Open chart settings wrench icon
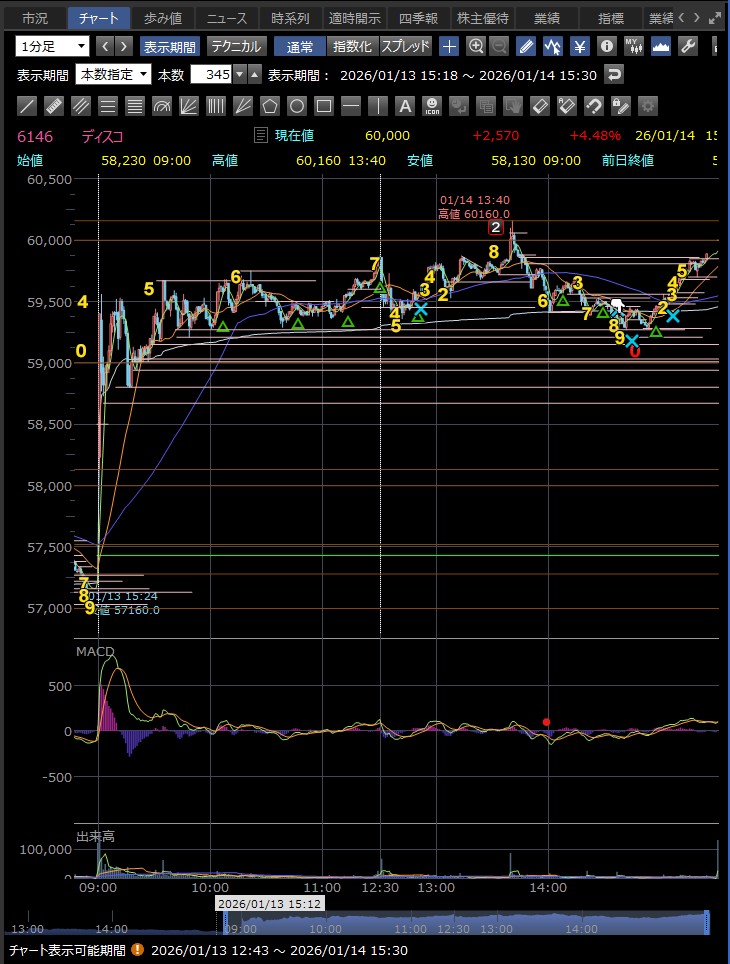730x964 pixels. coord(687,46)
